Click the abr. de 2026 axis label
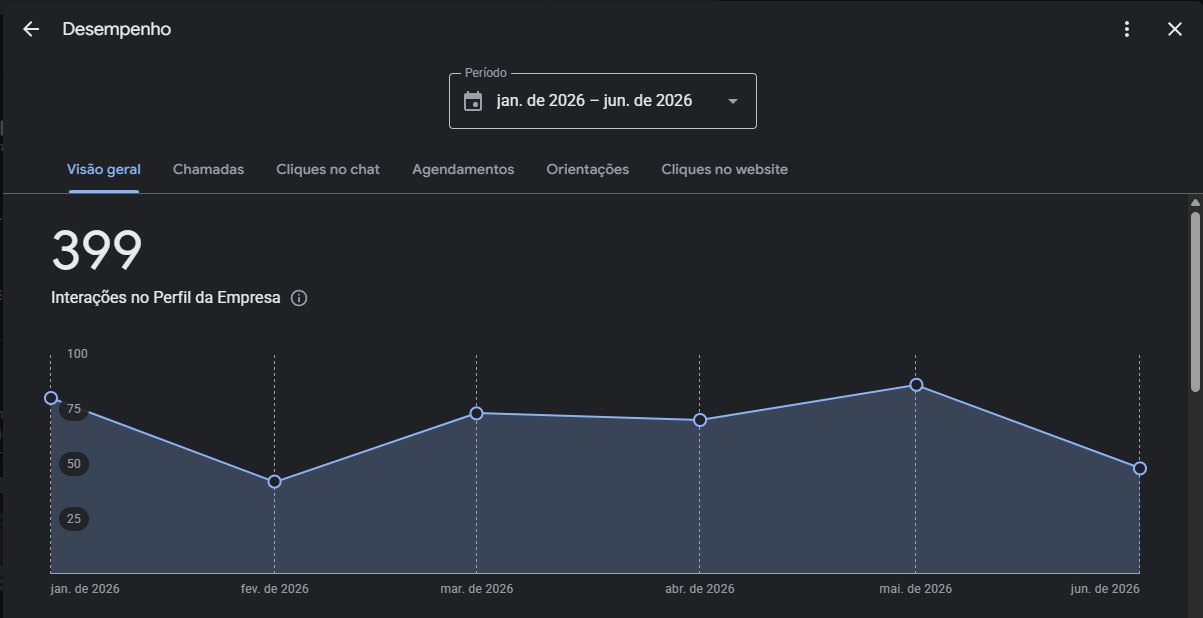This screenshot has width=1203, height=618. point(700,589)
